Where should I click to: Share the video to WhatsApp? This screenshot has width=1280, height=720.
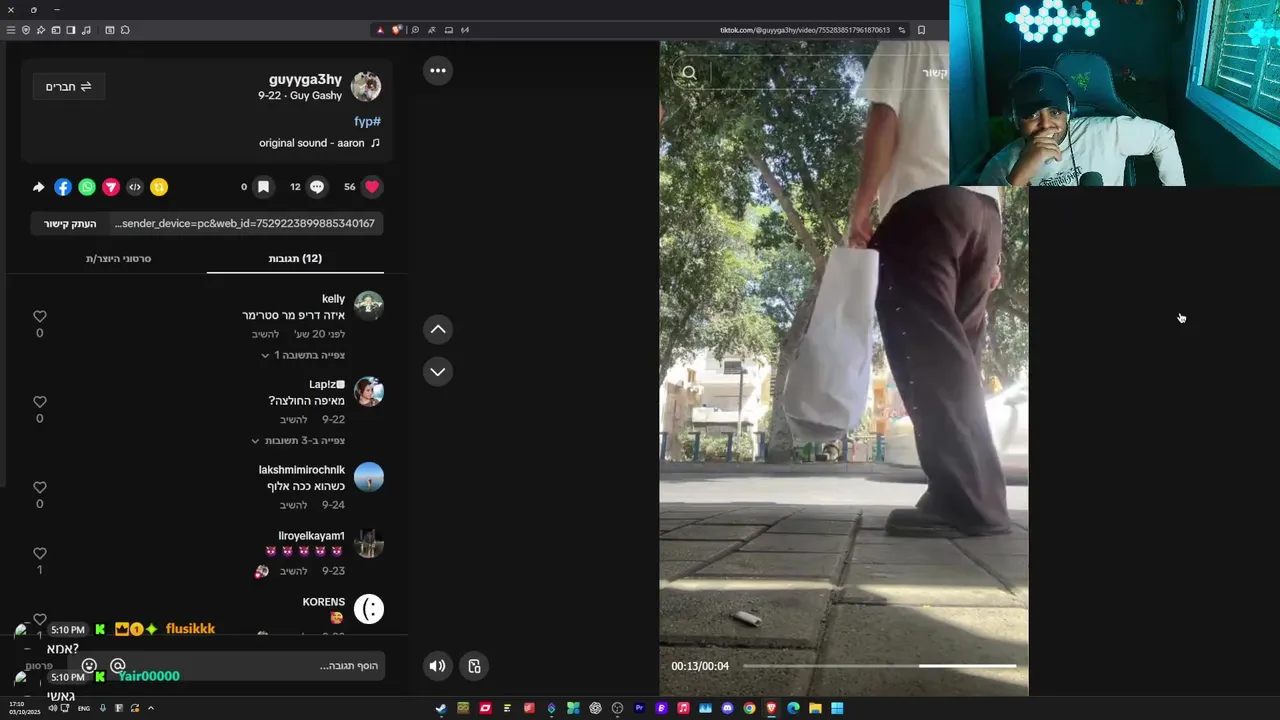pyautogui.click(x=87, y=187)
